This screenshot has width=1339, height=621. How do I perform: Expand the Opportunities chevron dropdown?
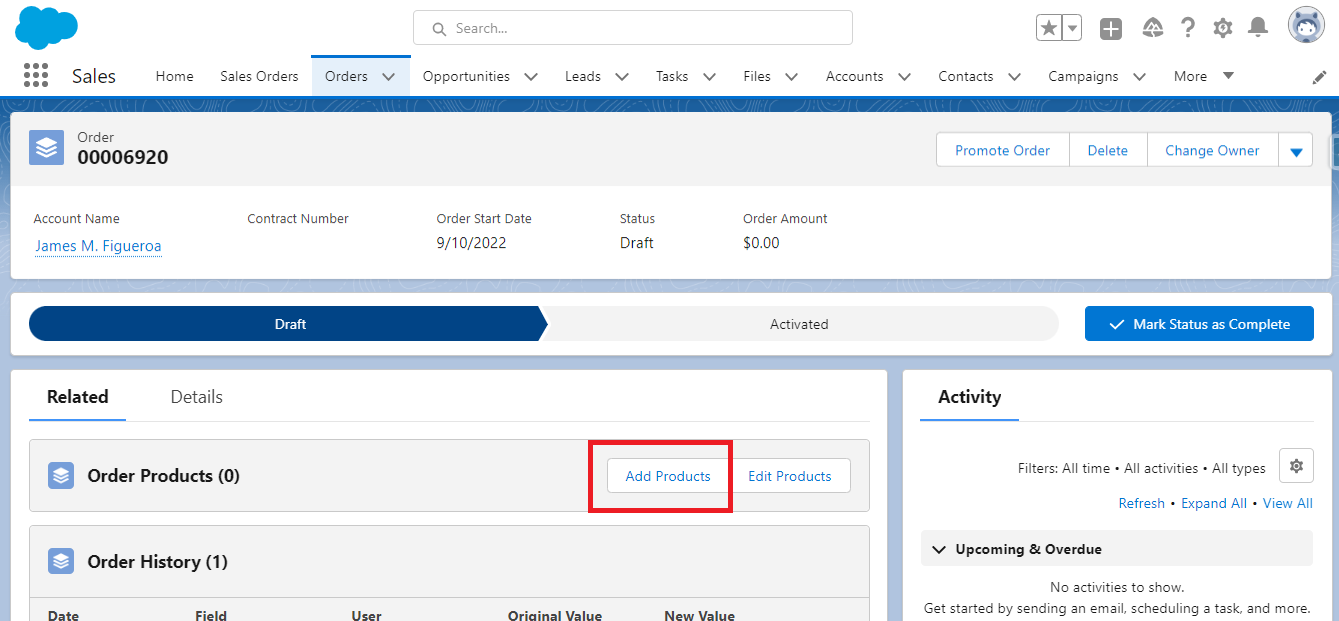pyautogui.click(x=531, y=76)
